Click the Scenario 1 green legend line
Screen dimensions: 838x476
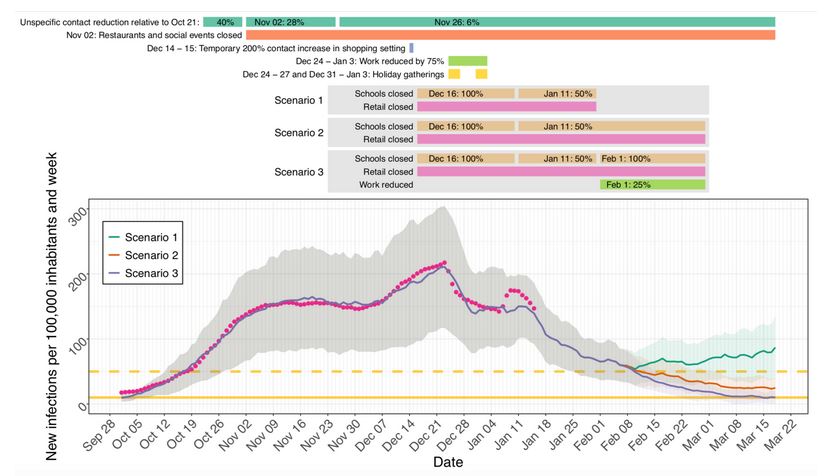click(121, 237)
